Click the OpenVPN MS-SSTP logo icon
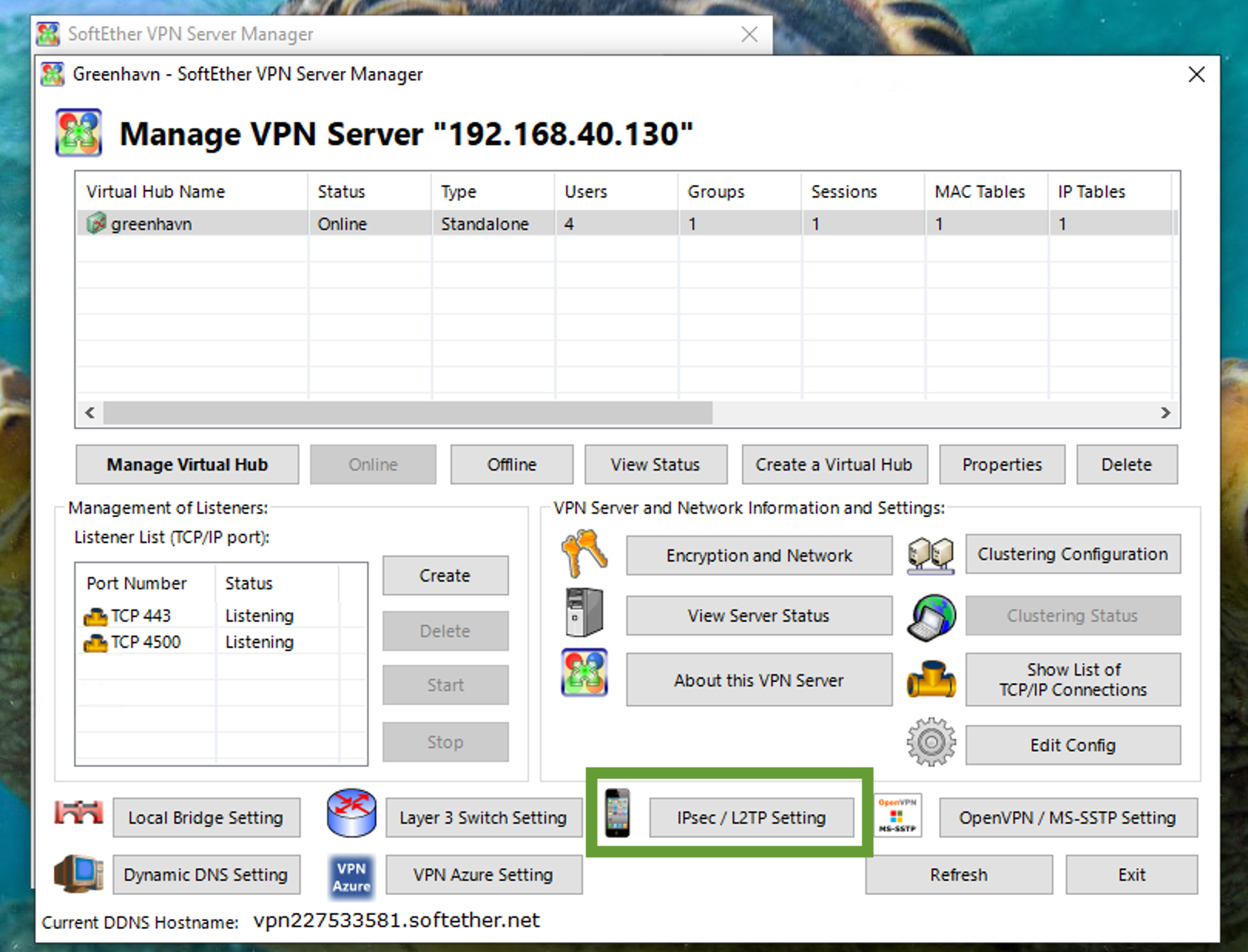 897,816
